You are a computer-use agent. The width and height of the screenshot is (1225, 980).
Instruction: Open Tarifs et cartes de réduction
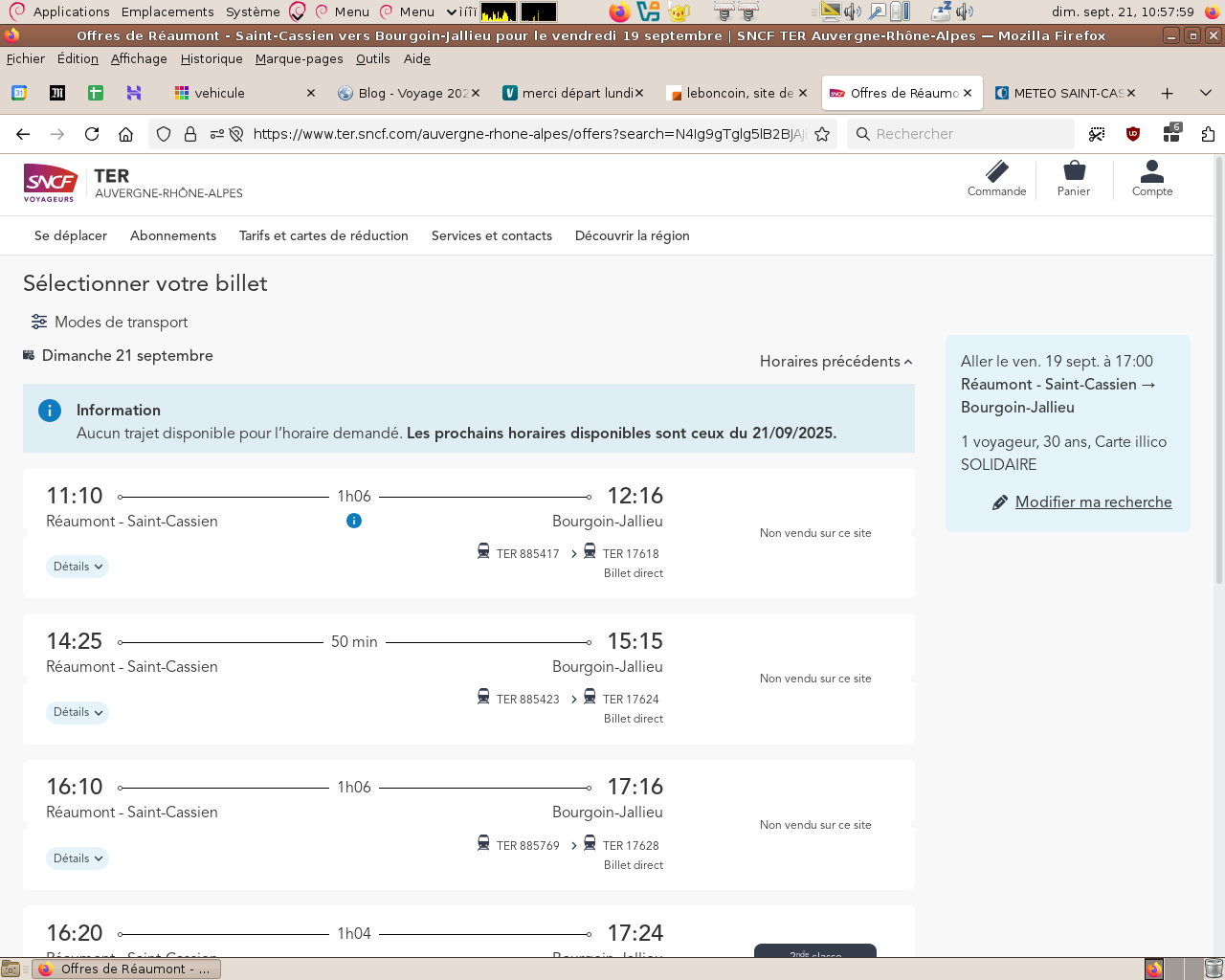[x=323, y=236]
